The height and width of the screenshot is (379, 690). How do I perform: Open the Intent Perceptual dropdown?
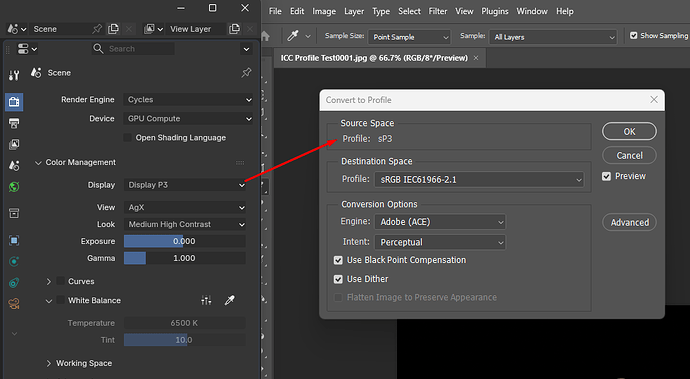pyautogui.click(x=440, y=242)
